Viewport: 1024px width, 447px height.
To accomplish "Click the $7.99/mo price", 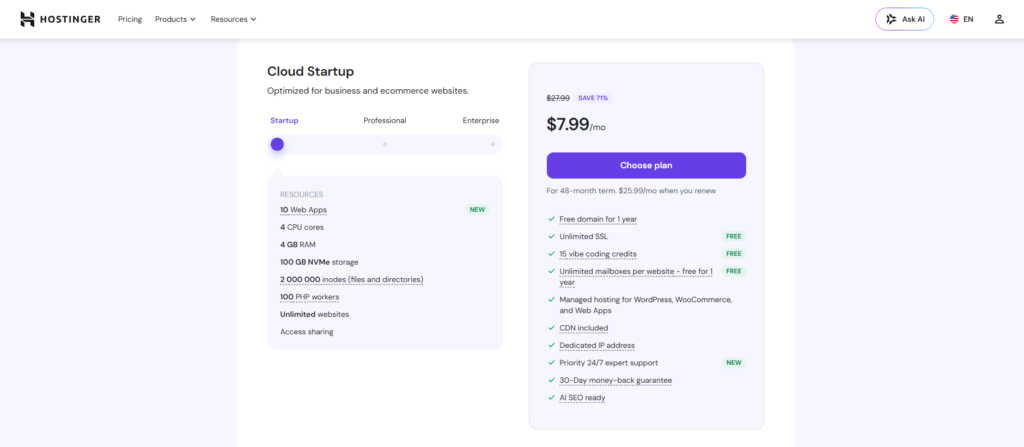I will (576, 125).
